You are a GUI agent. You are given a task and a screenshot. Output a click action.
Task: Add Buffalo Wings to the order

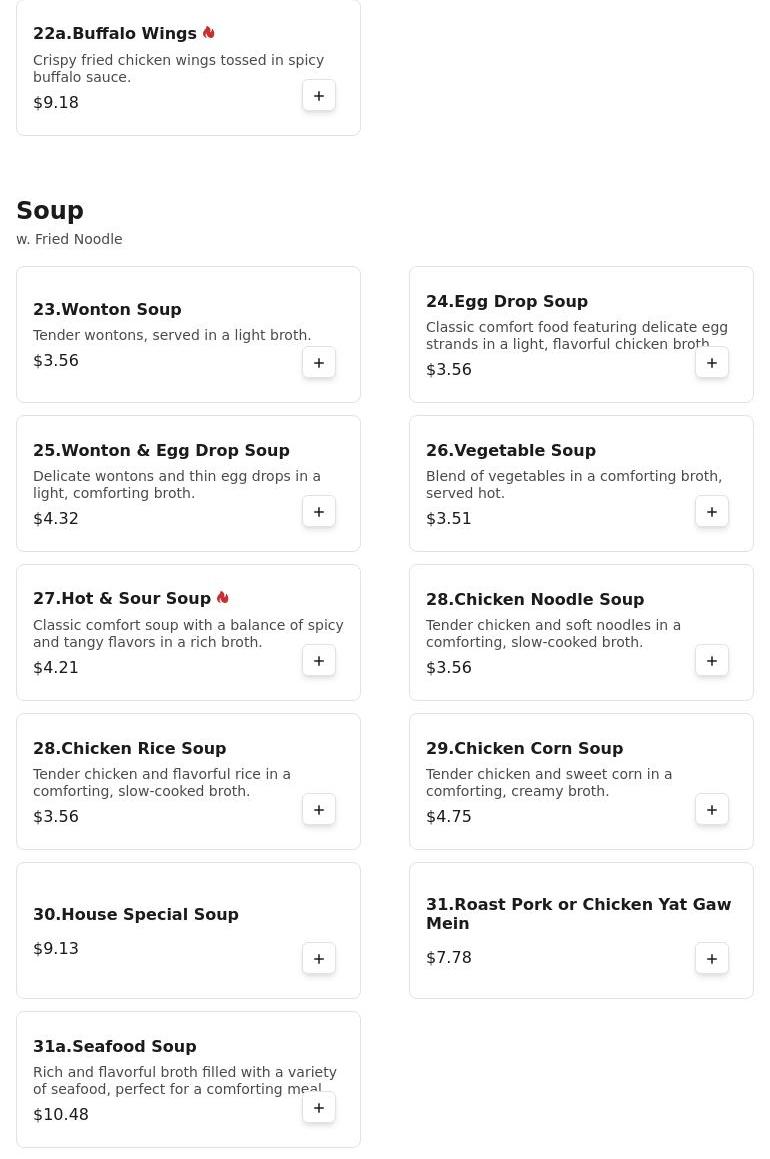pyautogui.click(x=319, y=96)
